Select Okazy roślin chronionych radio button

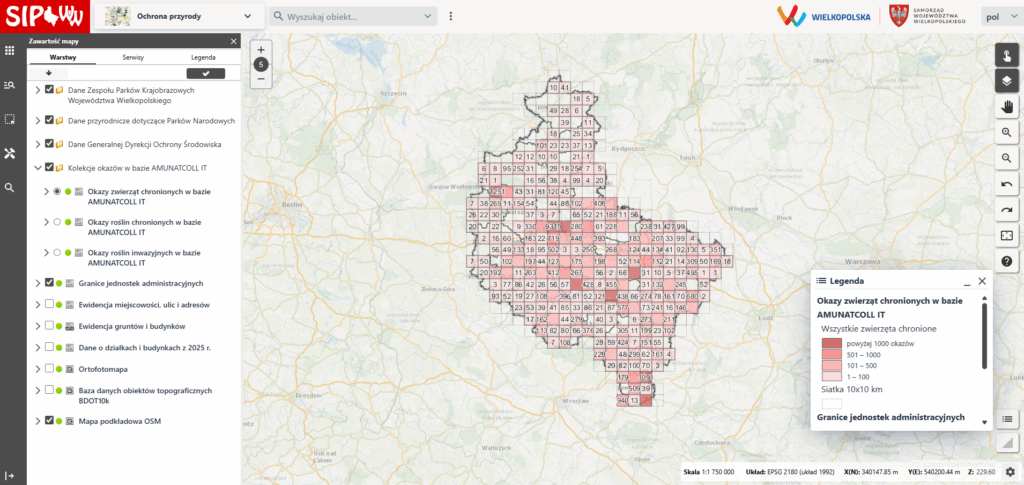coord(57,222)
